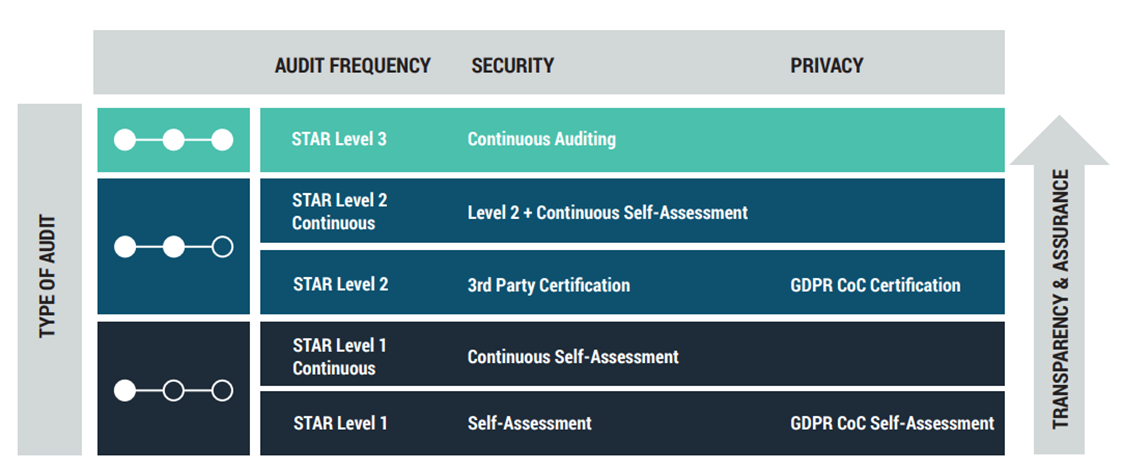Click the three filled dots audit icon
The width and height of the screenshot is (1122, 471).
click(173, 140)
